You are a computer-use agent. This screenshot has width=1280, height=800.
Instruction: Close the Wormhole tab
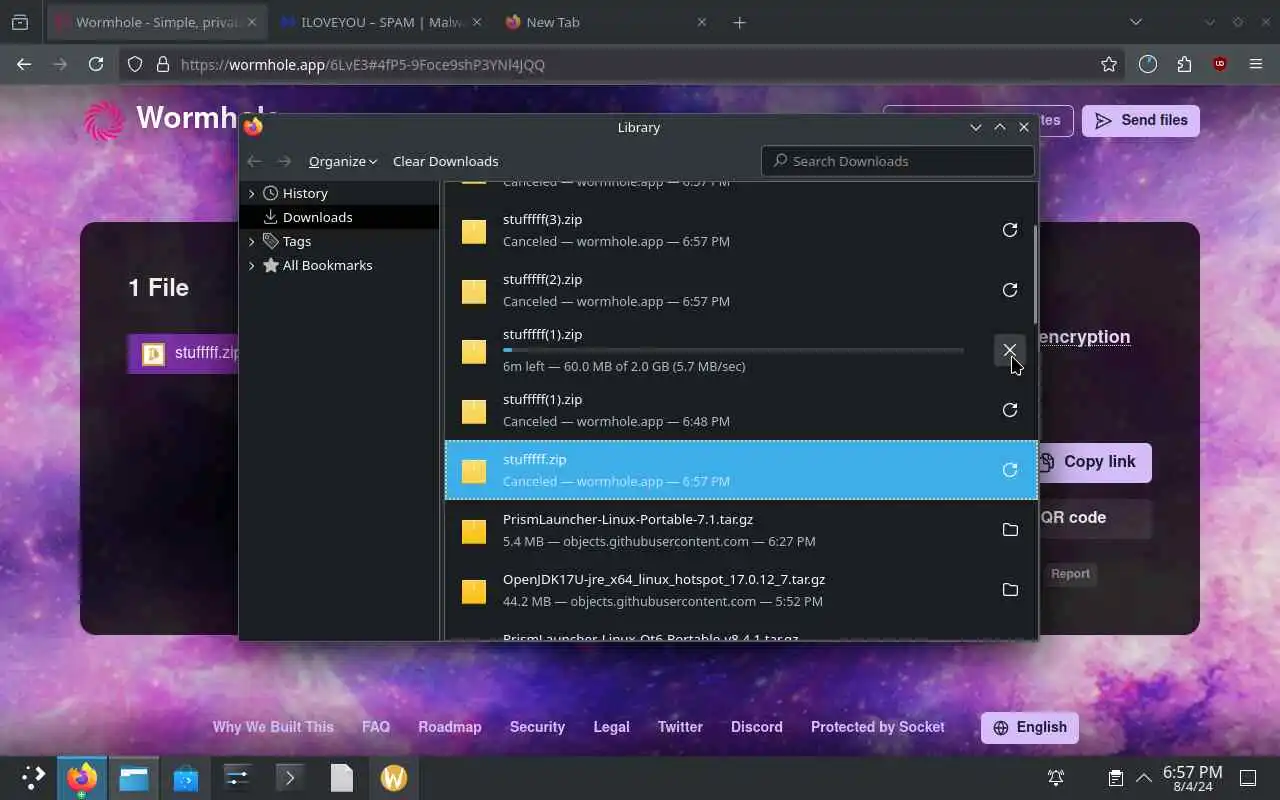(251, 22)
